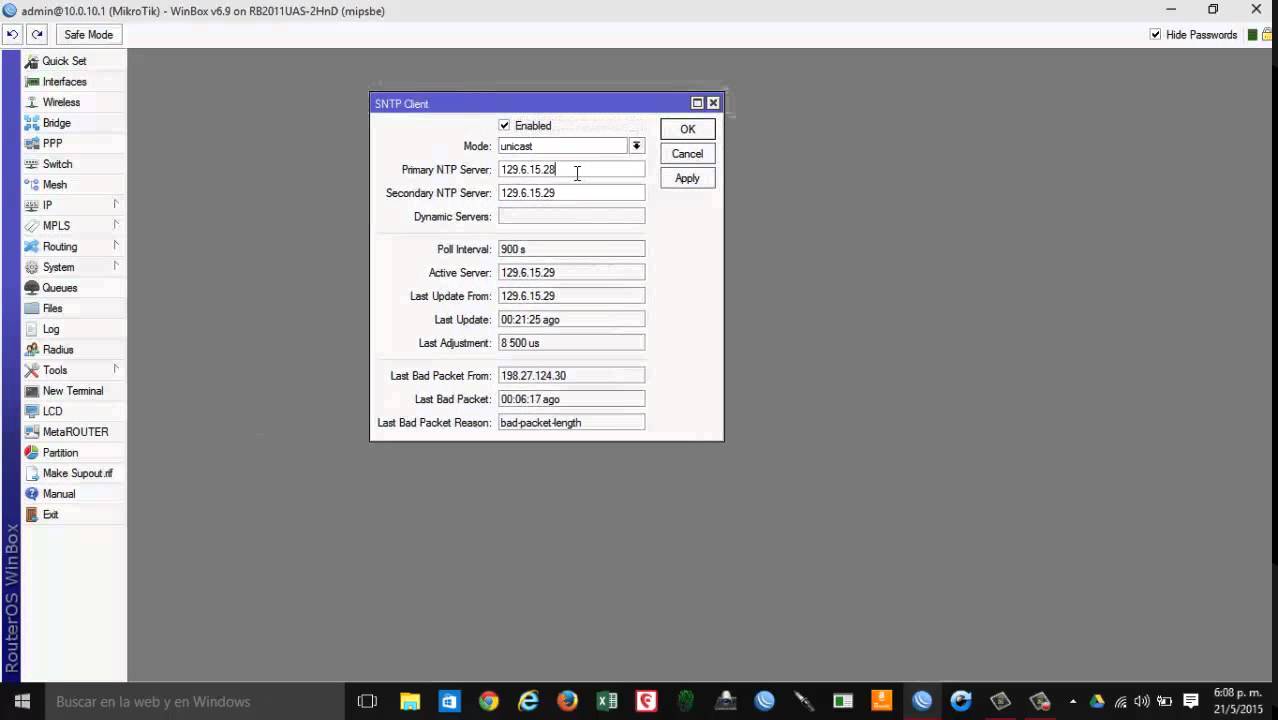Click the volume icon in system tray

point(1142,702)
